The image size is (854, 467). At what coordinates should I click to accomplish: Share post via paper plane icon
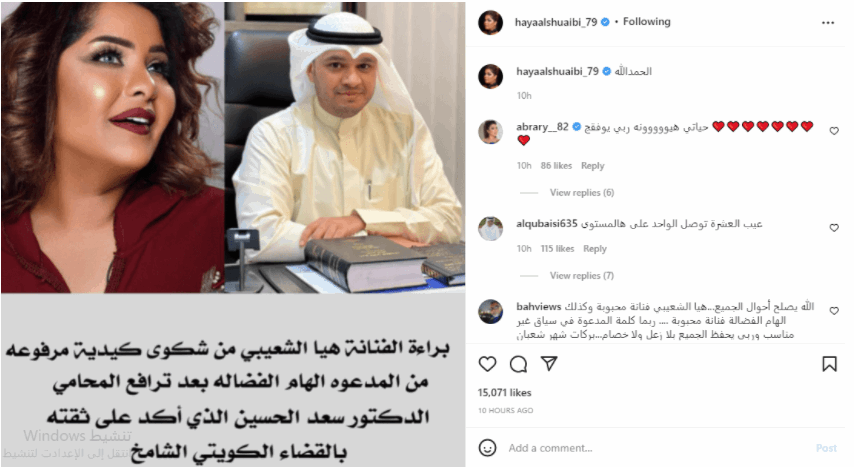549,363
